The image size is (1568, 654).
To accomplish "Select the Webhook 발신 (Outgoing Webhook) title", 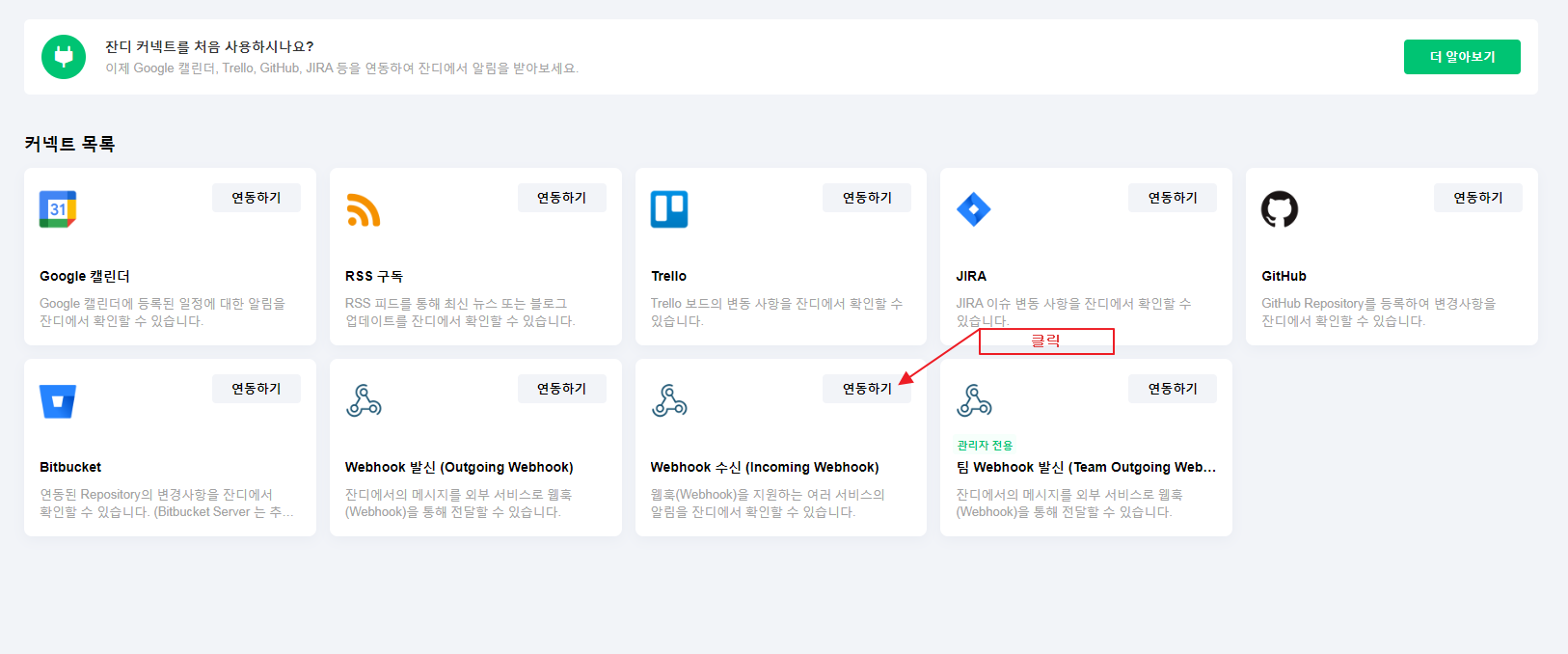I will tap(459, 467).
